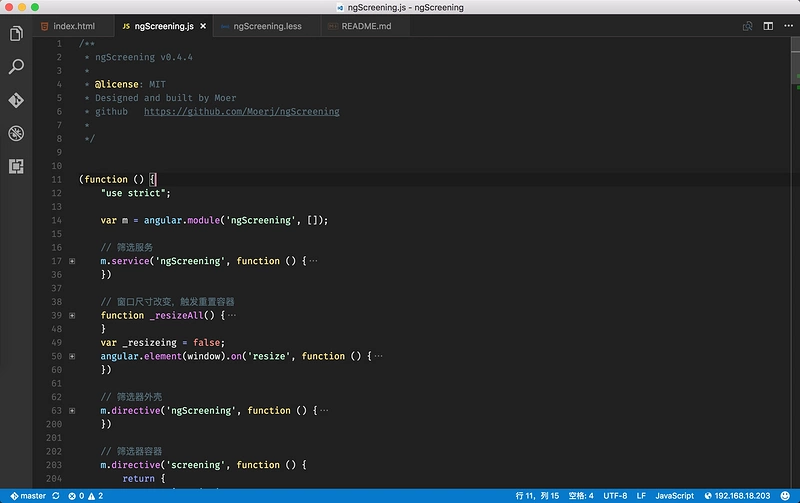Click the git sync icon in the status bar
This screenshot has height=503, width=800.
click(56, 495)
